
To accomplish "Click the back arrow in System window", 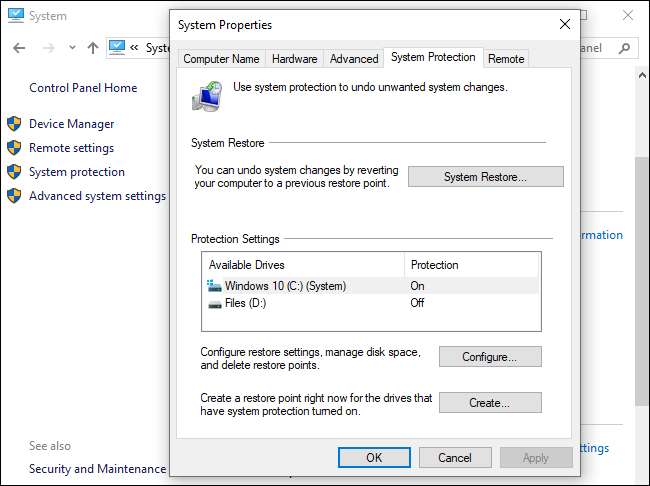I will 19,48.
